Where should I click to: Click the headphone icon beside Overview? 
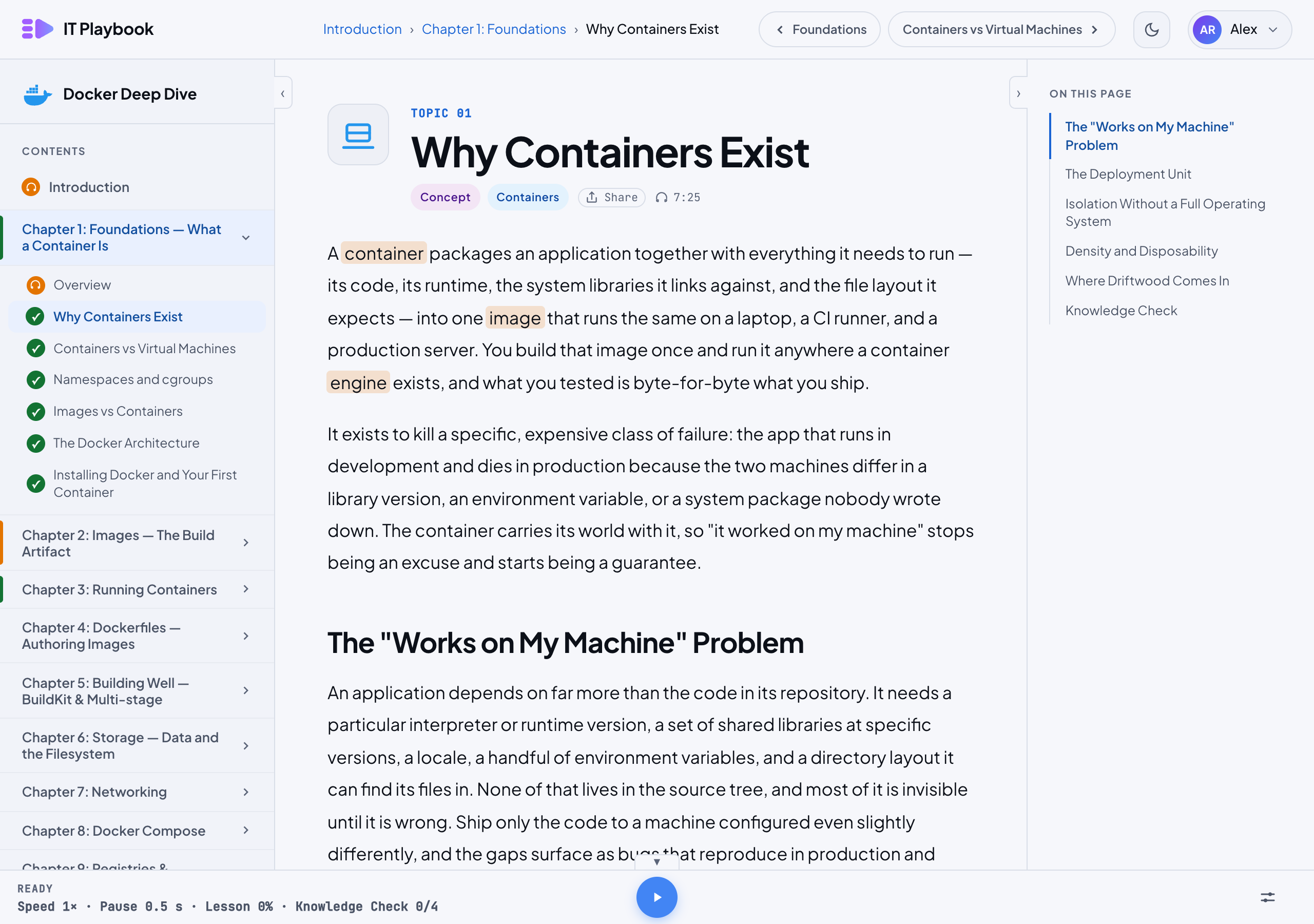pyautogui.click(x=36, y=285)
